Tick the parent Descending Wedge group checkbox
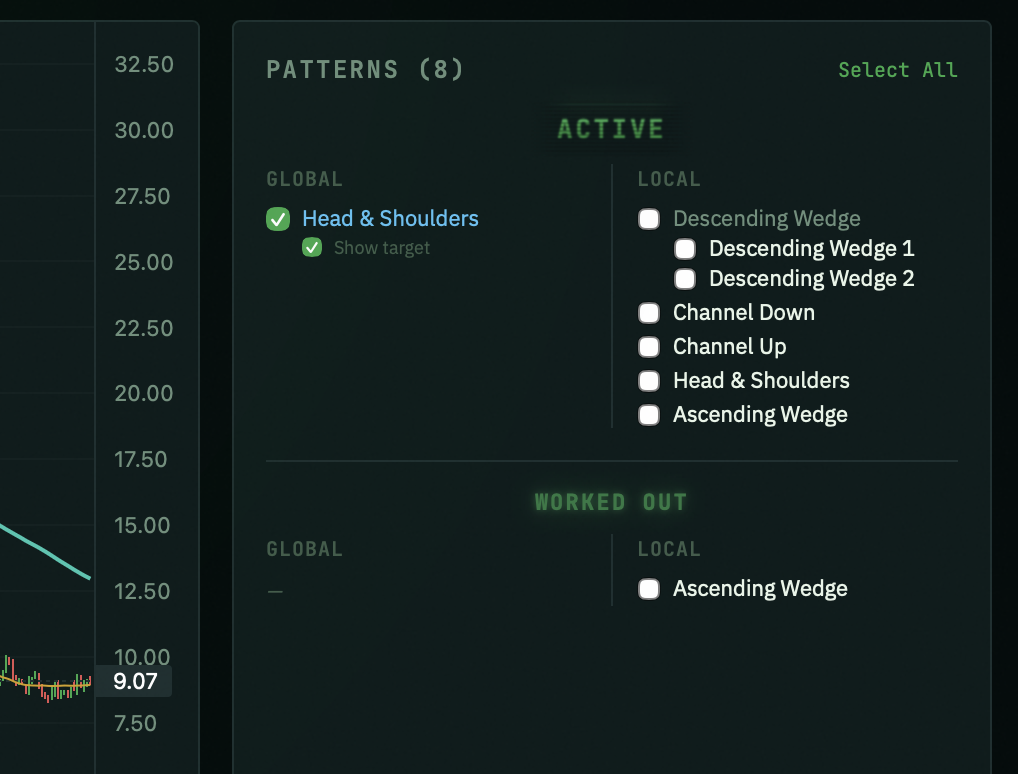1018x774 pixels. pos(649,219)
